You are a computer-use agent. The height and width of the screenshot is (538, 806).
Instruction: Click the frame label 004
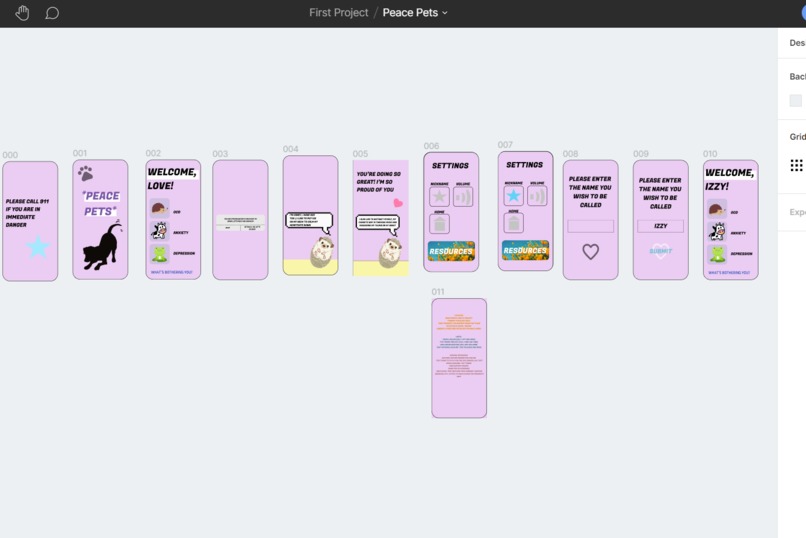pos(290,149)
